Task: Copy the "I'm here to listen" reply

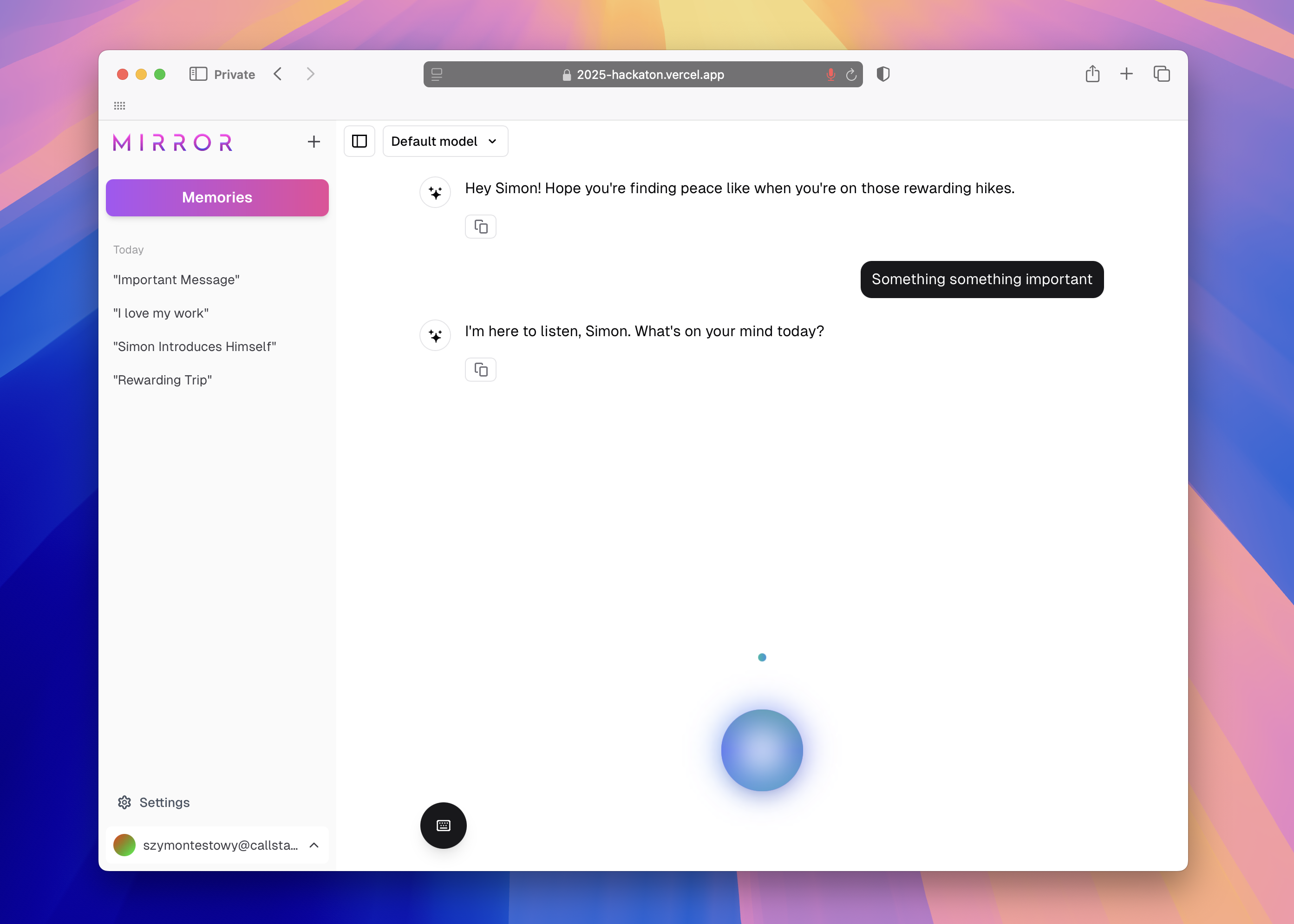Action: point(480,370)
